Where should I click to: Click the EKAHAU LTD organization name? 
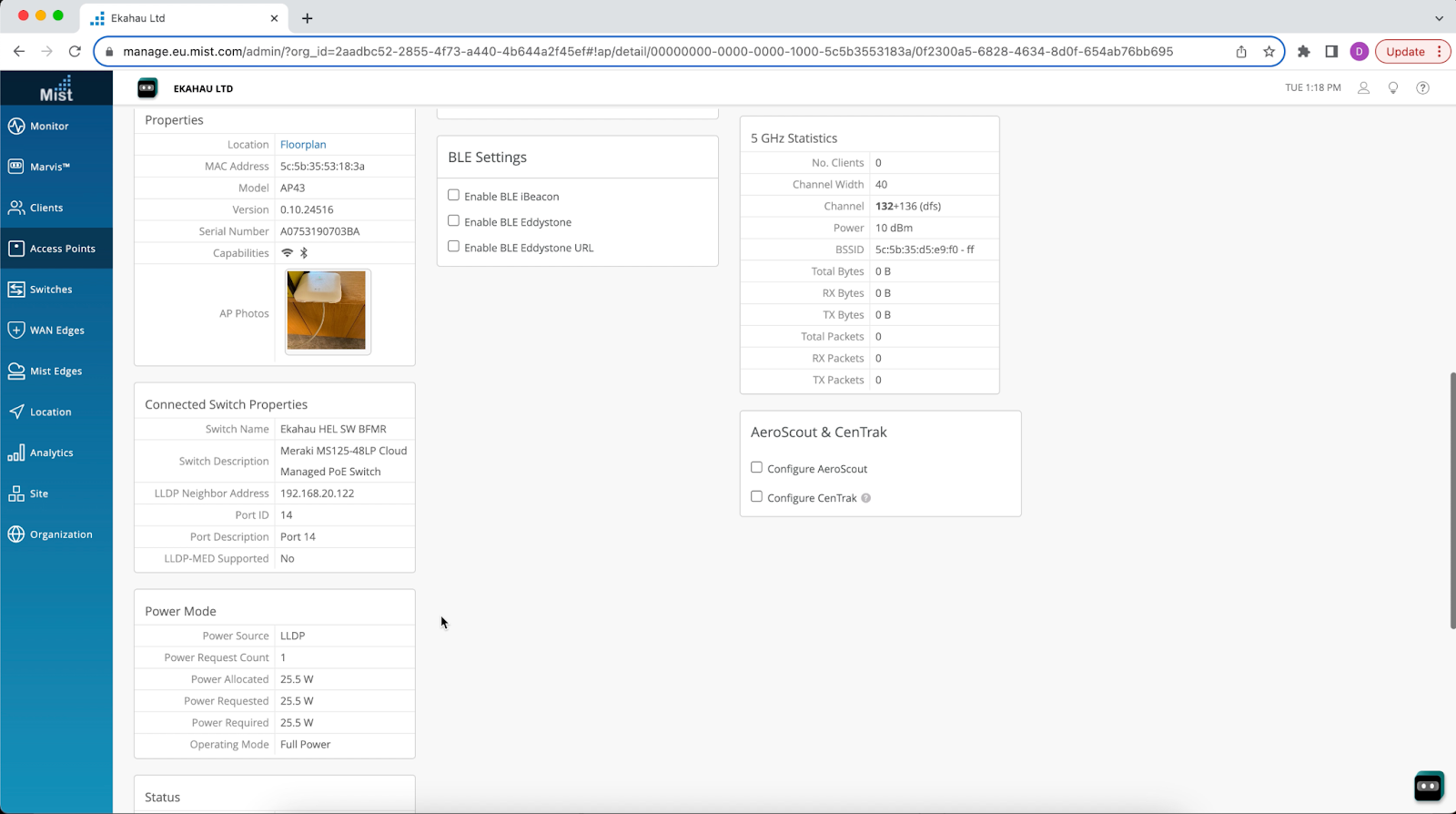(203, 89)
